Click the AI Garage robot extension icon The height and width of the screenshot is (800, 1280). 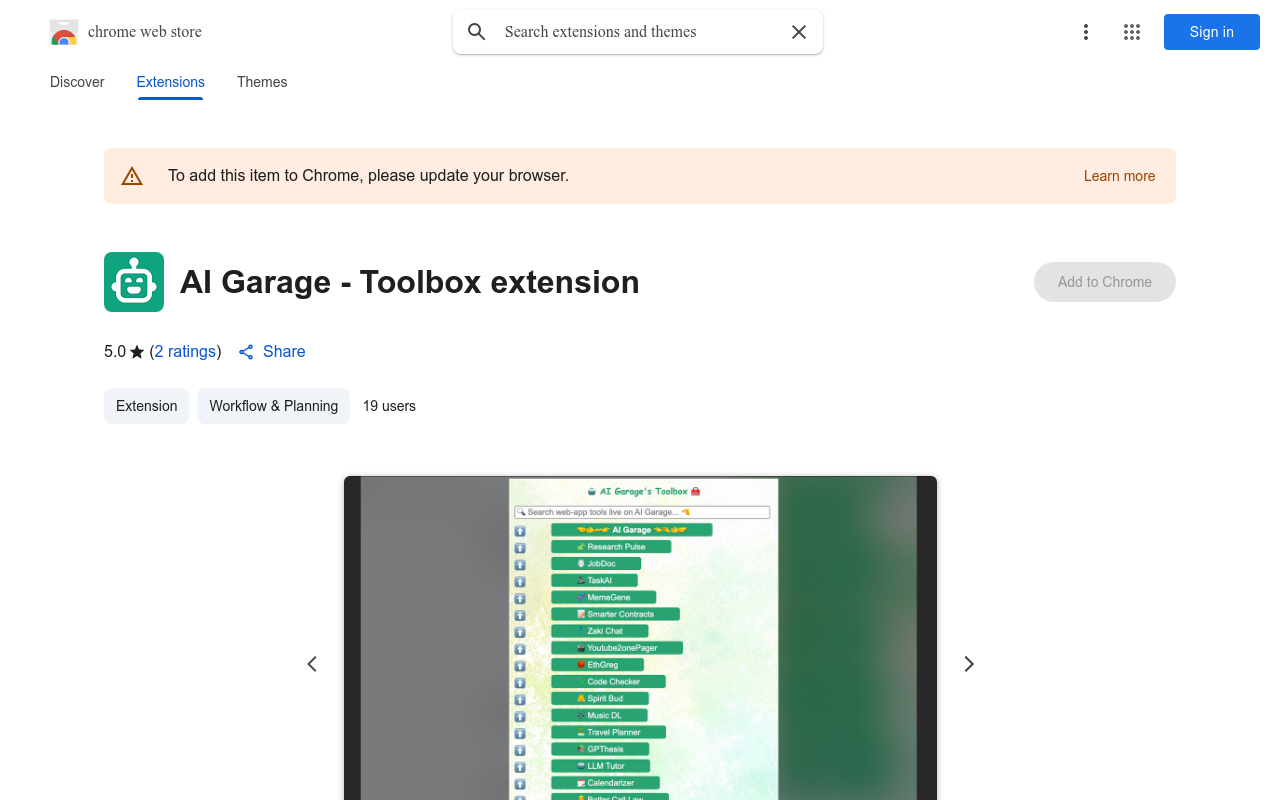pos(134,282)
